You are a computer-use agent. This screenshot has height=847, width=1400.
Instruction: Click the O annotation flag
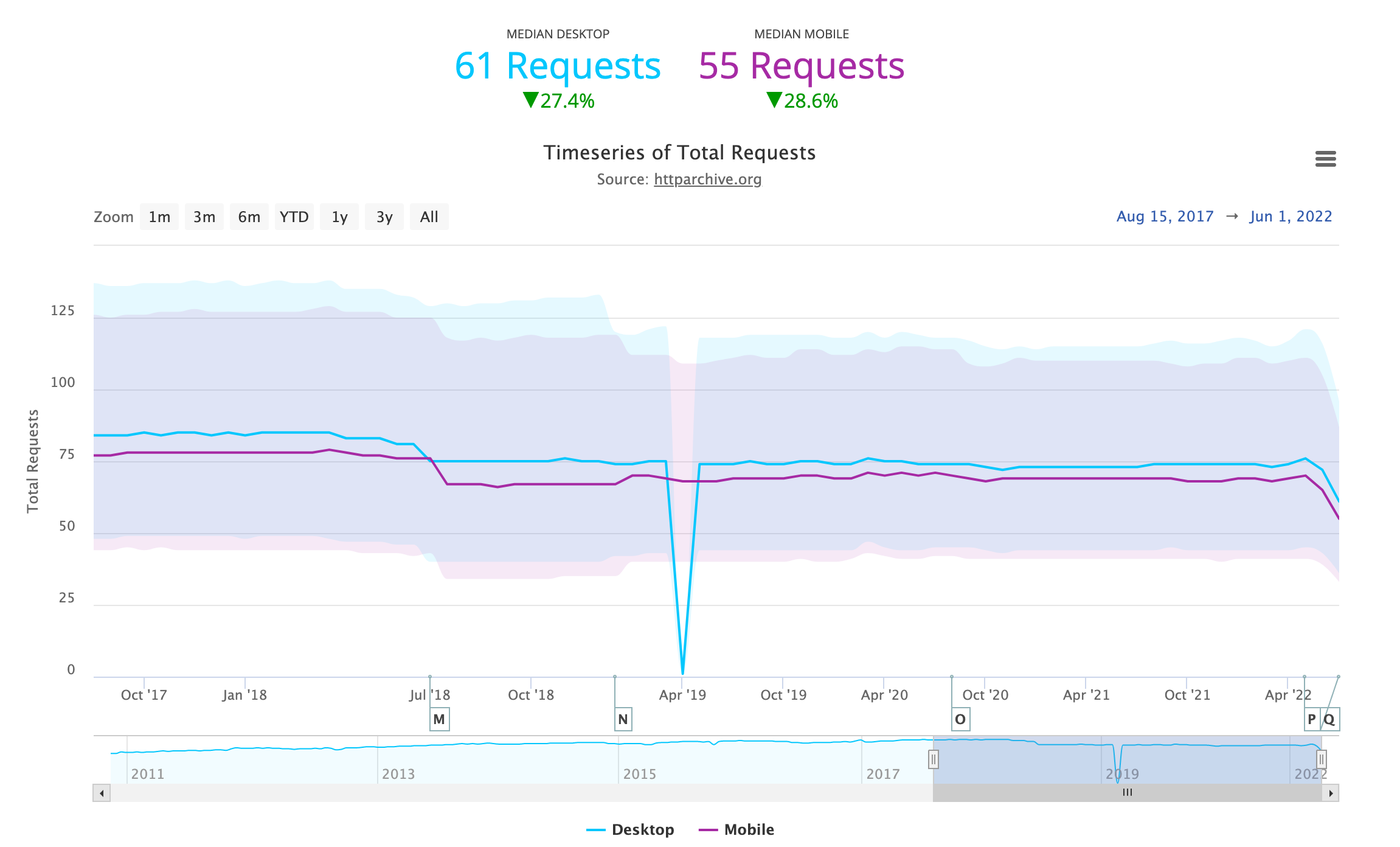[x=960, y=719]
